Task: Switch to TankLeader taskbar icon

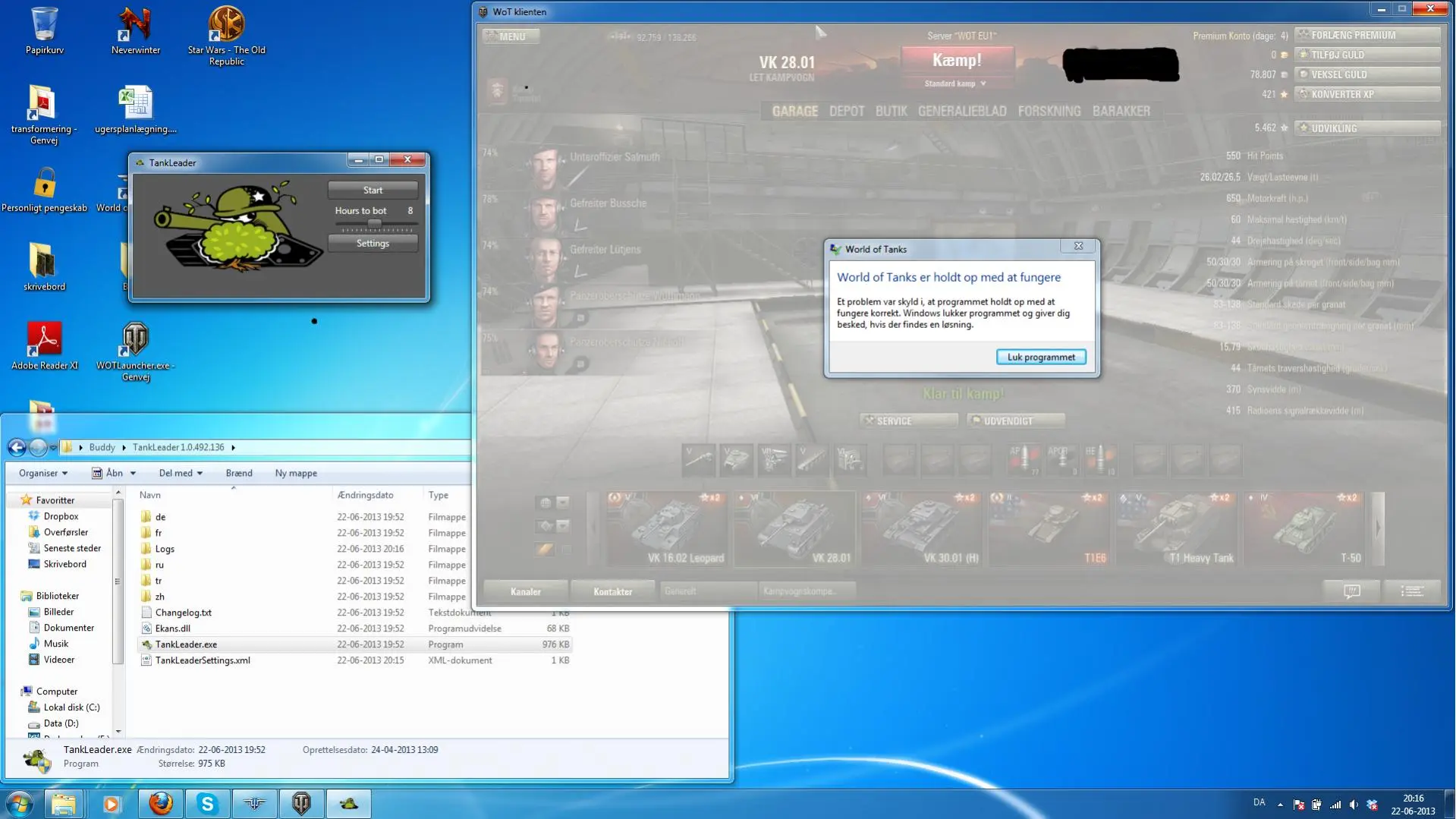Action: coord(348,804)
